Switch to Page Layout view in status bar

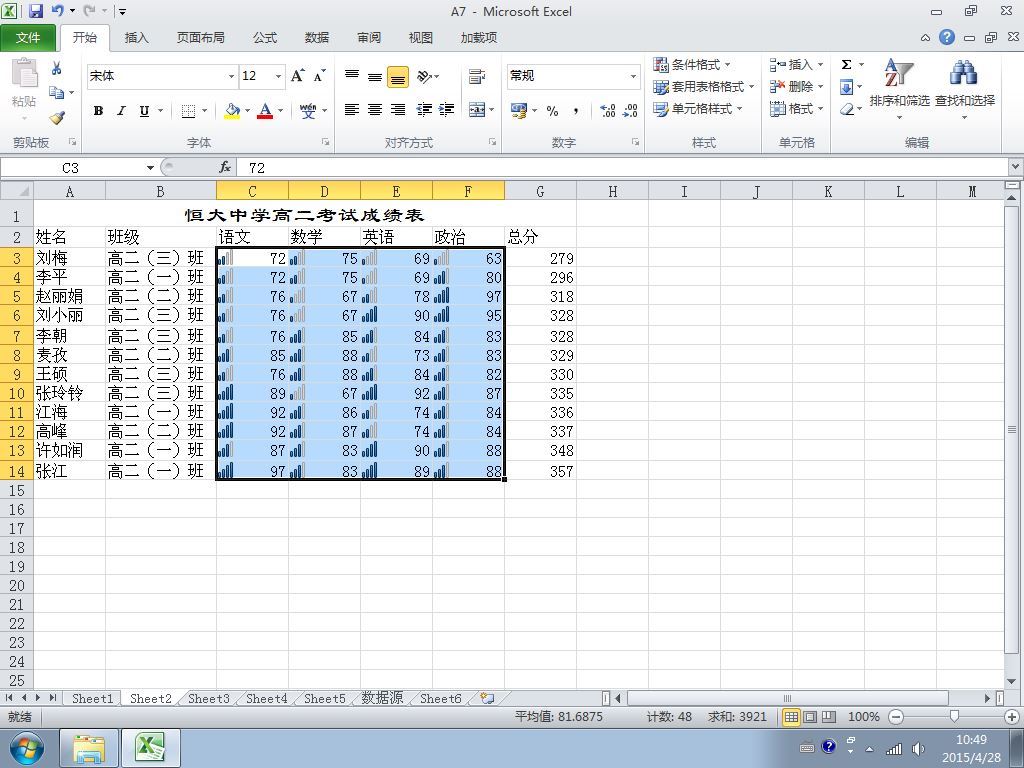point(810,716)
